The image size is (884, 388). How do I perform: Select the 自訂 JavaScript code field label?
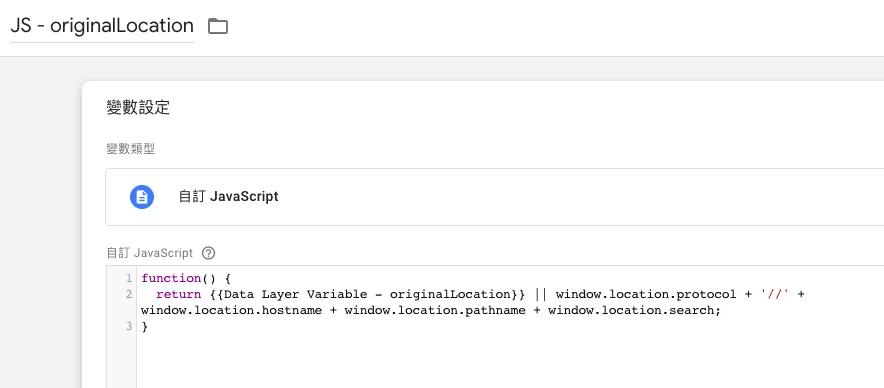click(x=149, y=253)
